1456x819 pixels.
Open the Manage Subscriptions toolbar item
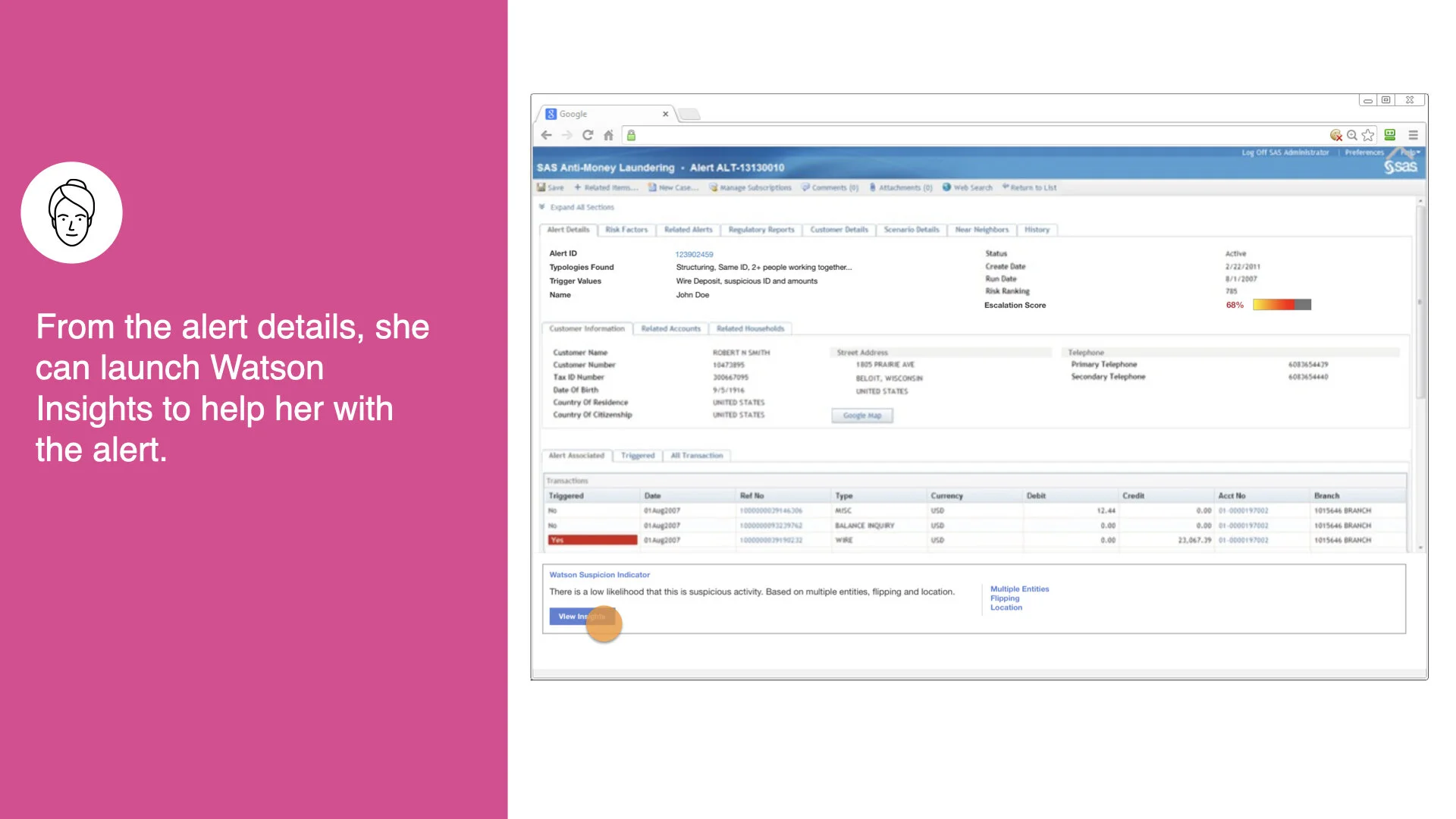(751, 187)
